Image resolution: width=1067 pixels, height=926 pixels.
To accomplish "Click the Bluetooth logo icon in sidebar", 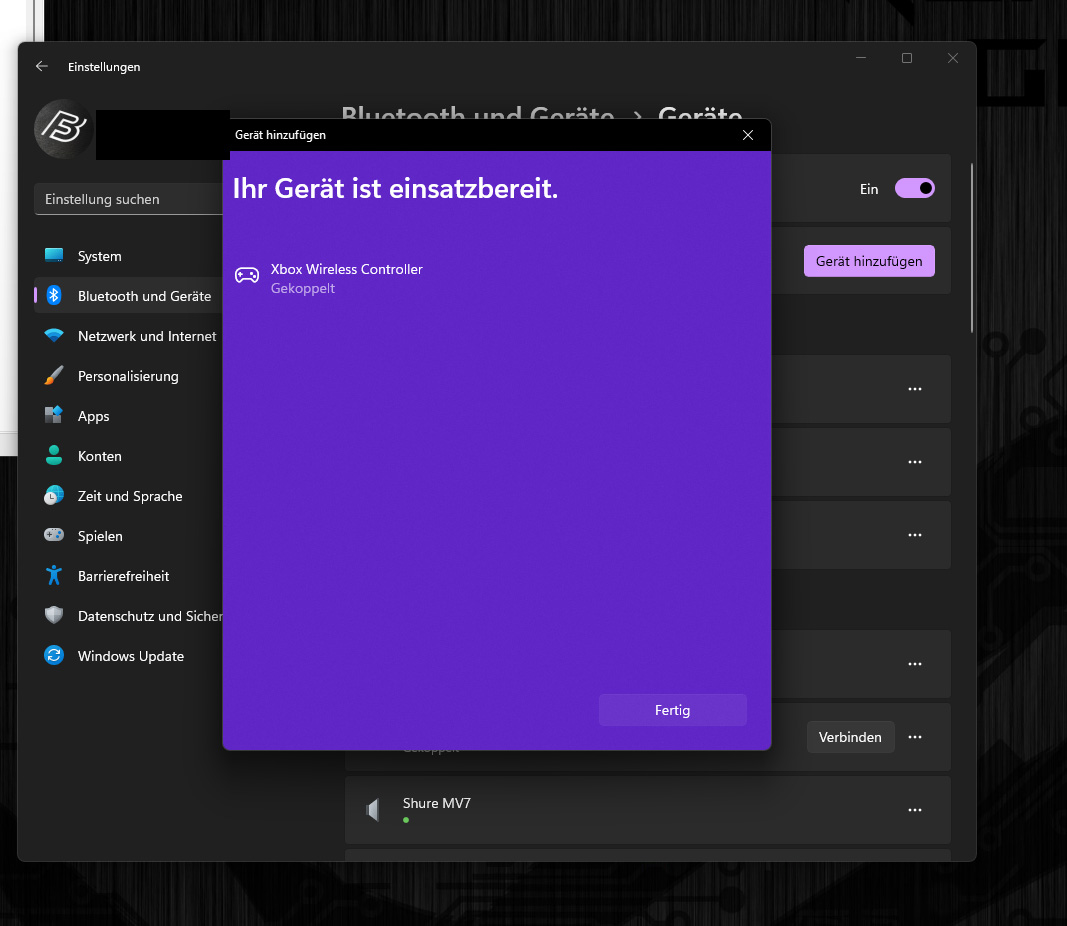I will tap(54, 295).
